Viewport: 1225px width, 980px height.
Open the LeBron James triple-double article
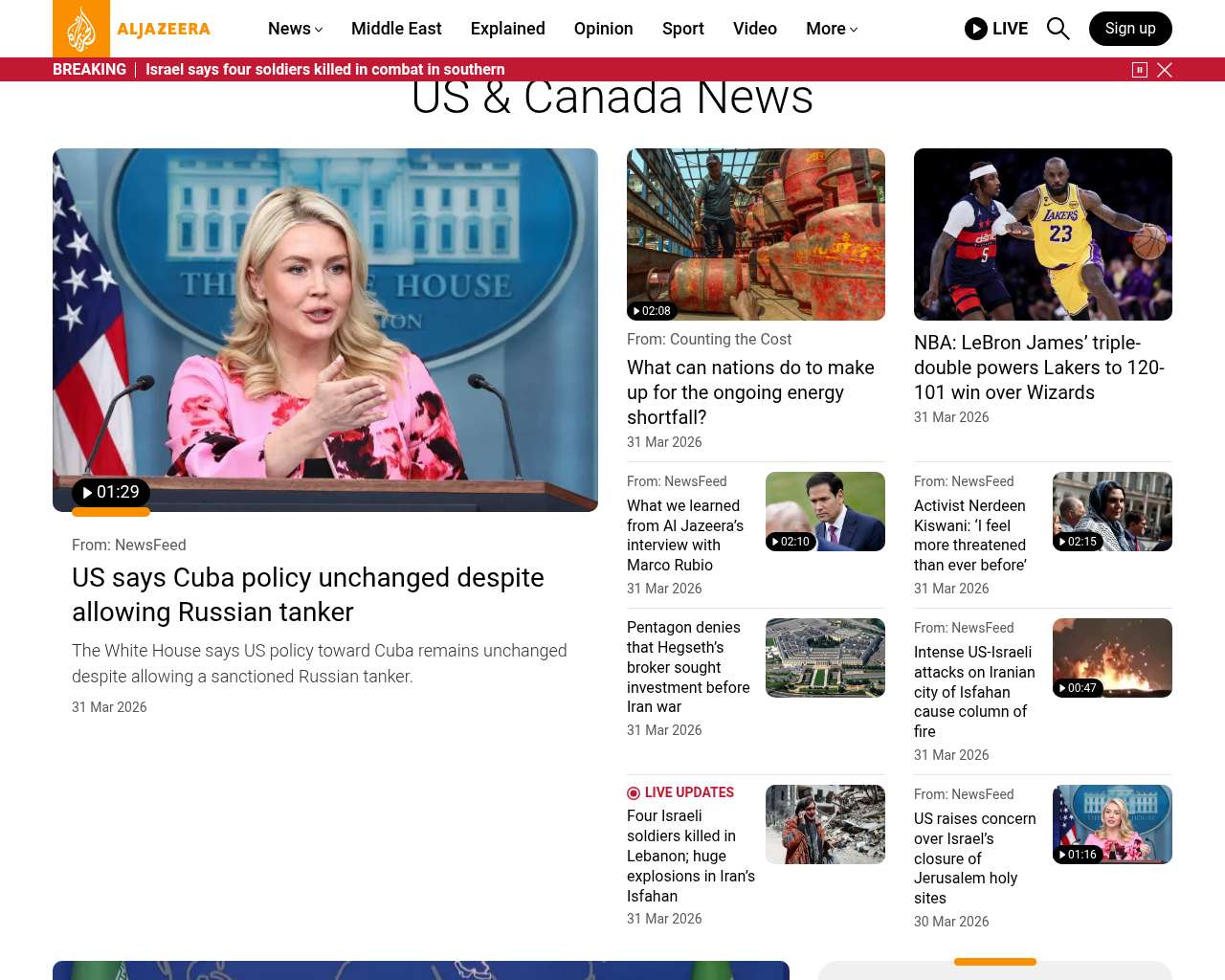[x=1038, y=367]
